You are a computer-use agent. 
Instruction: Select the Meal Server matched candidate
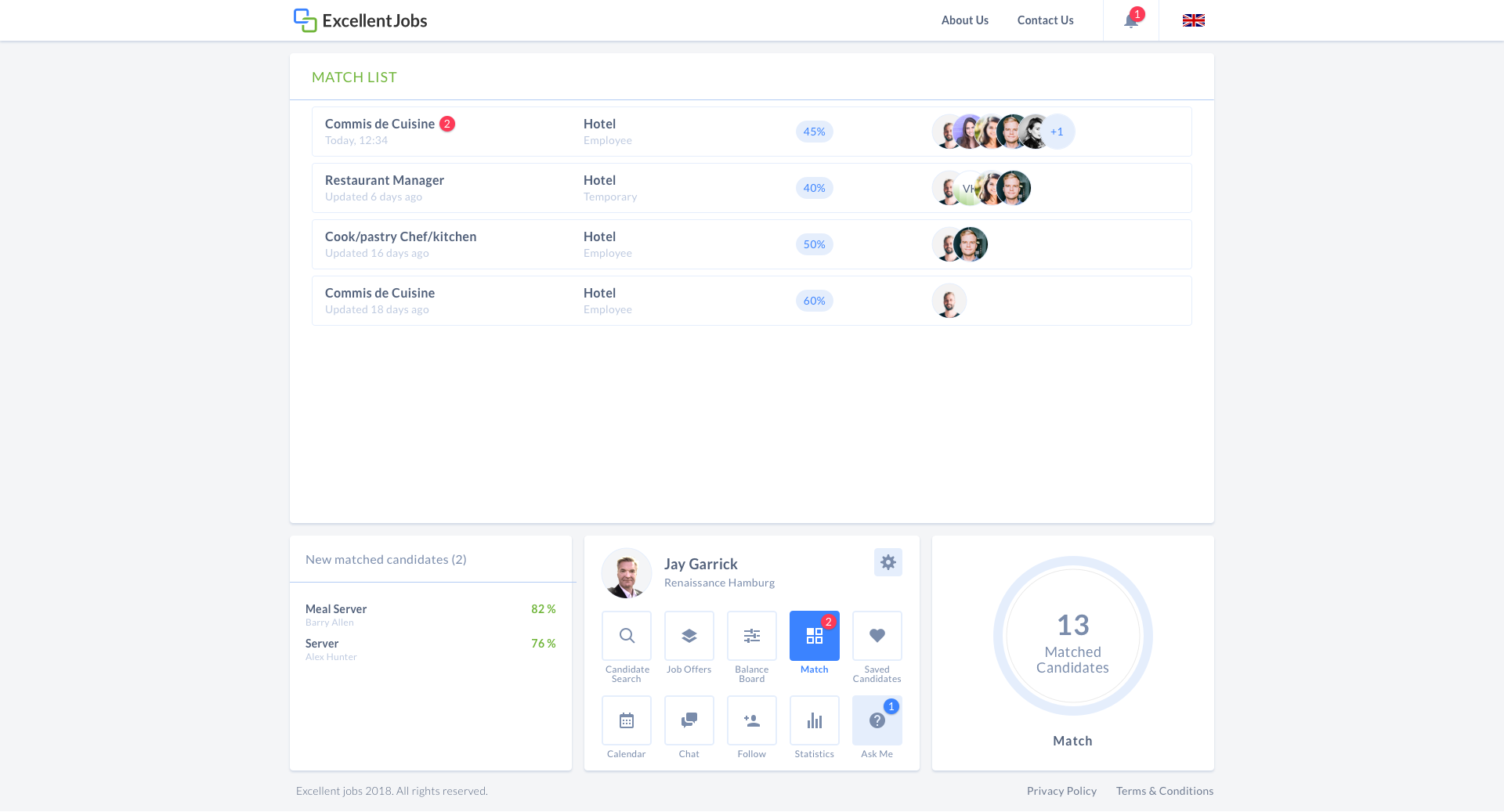click(431, 615)
